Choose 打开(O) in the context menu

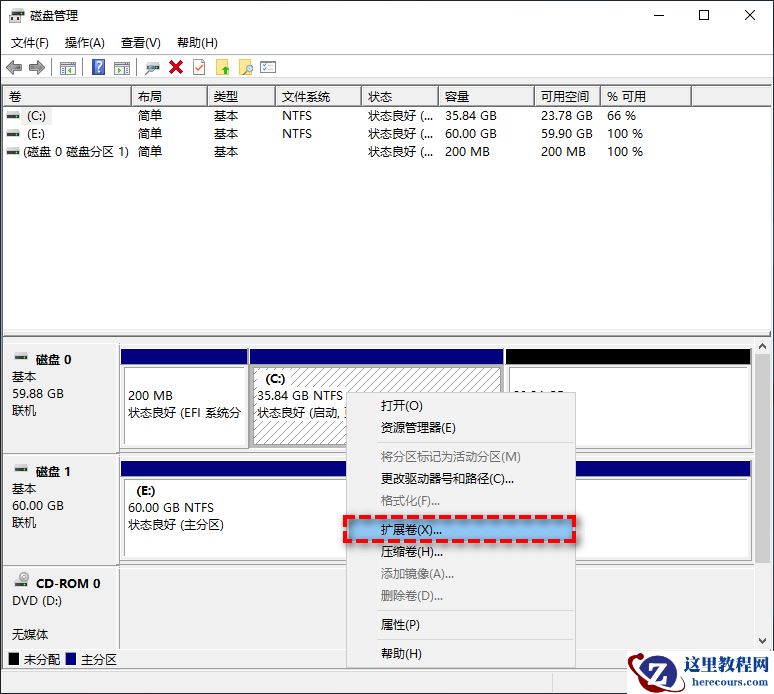(461, 406)
